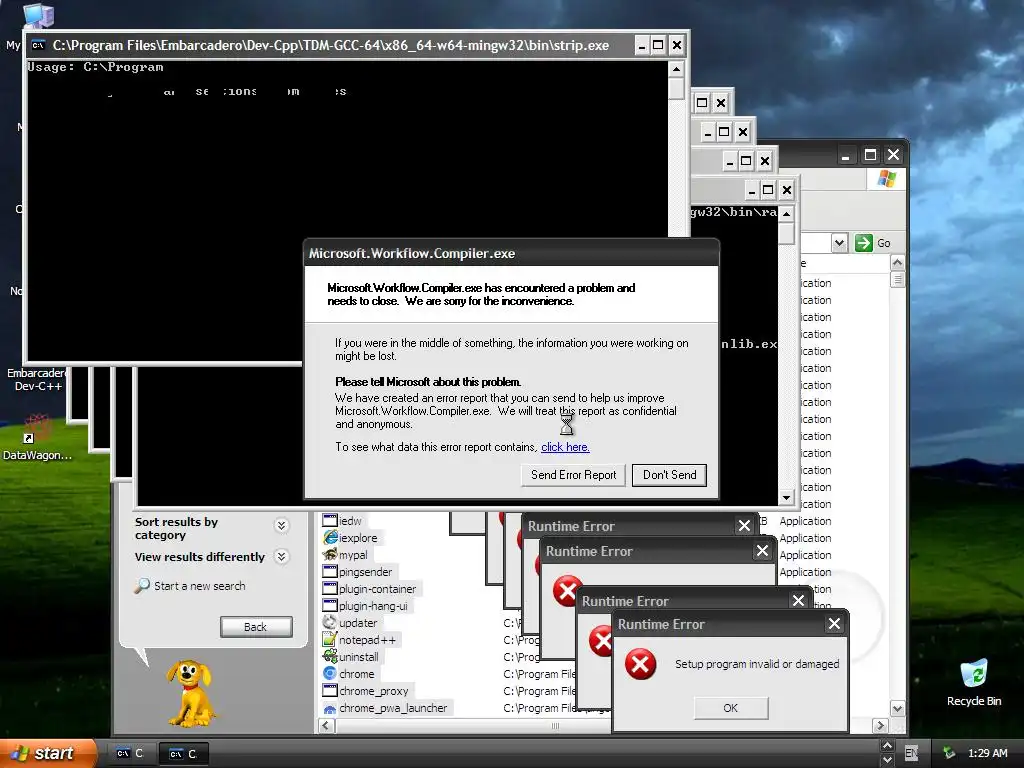
Task: Select the plugin-container file icon
Action: coord(330,588)
